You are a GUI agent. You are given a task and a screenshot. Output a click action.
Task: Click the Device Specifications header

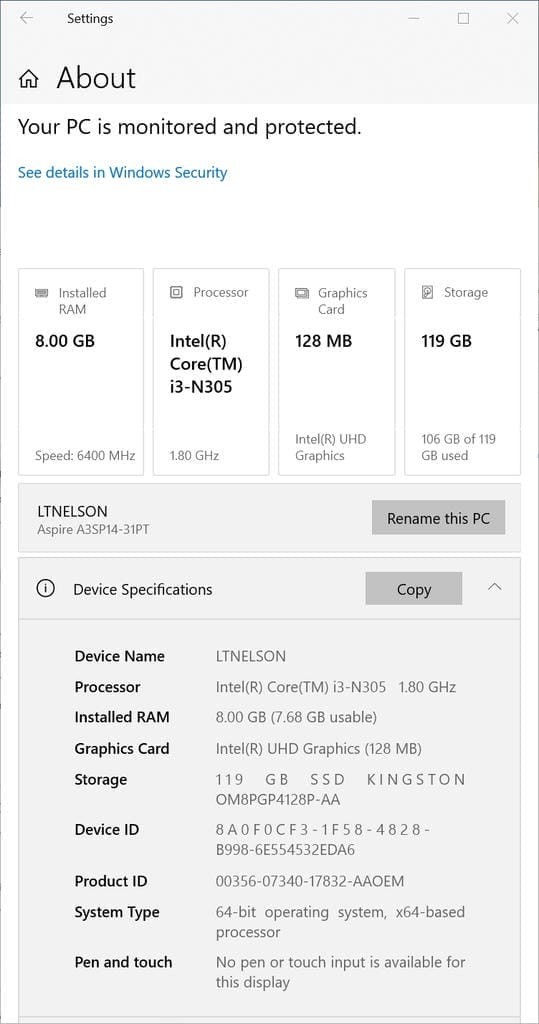269,588
